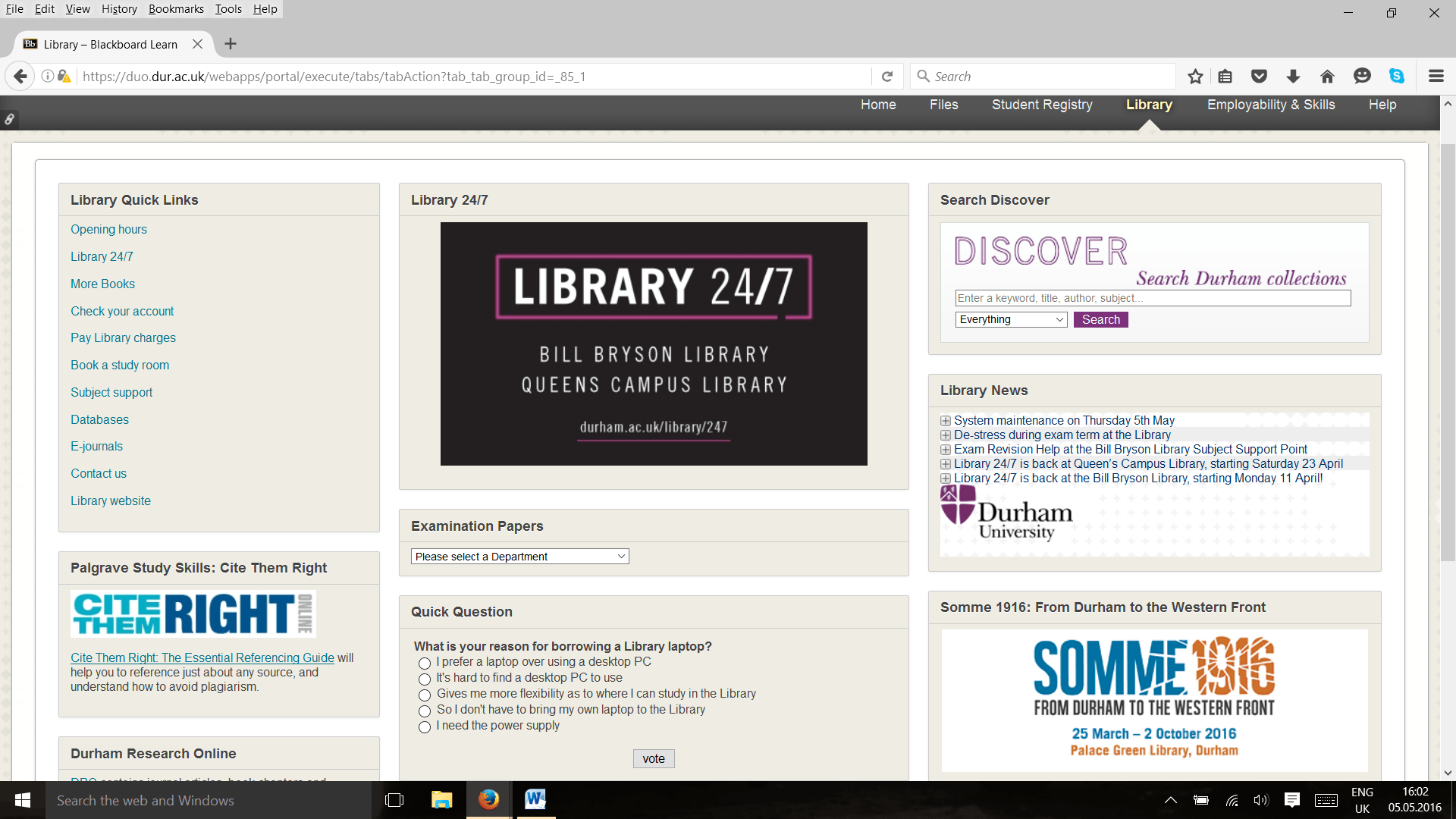Open the downloads arrow icon
Viewport: 1456px width, 819px height.
coord(1293,77)
